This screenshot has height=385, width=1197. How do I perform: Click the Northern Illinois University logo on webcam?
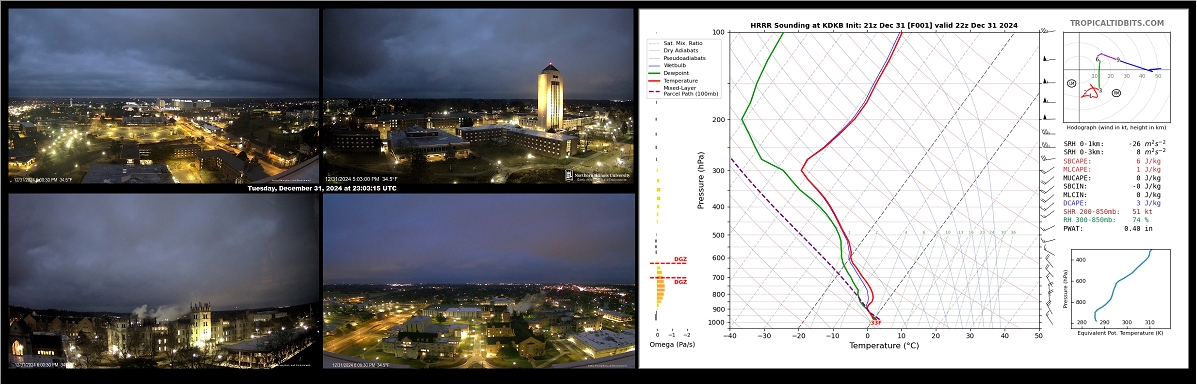(598, 175)
